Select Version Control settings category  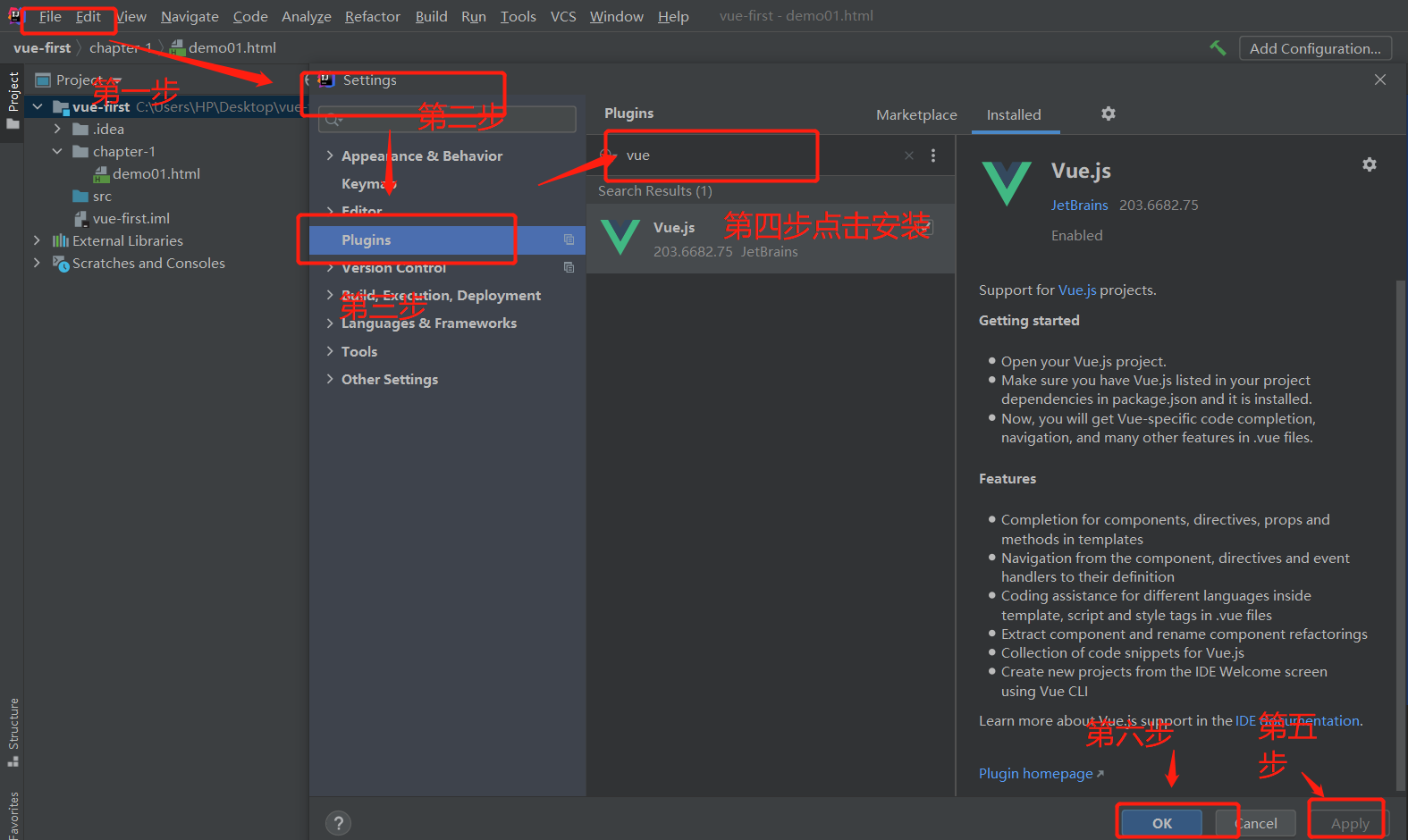393,268
